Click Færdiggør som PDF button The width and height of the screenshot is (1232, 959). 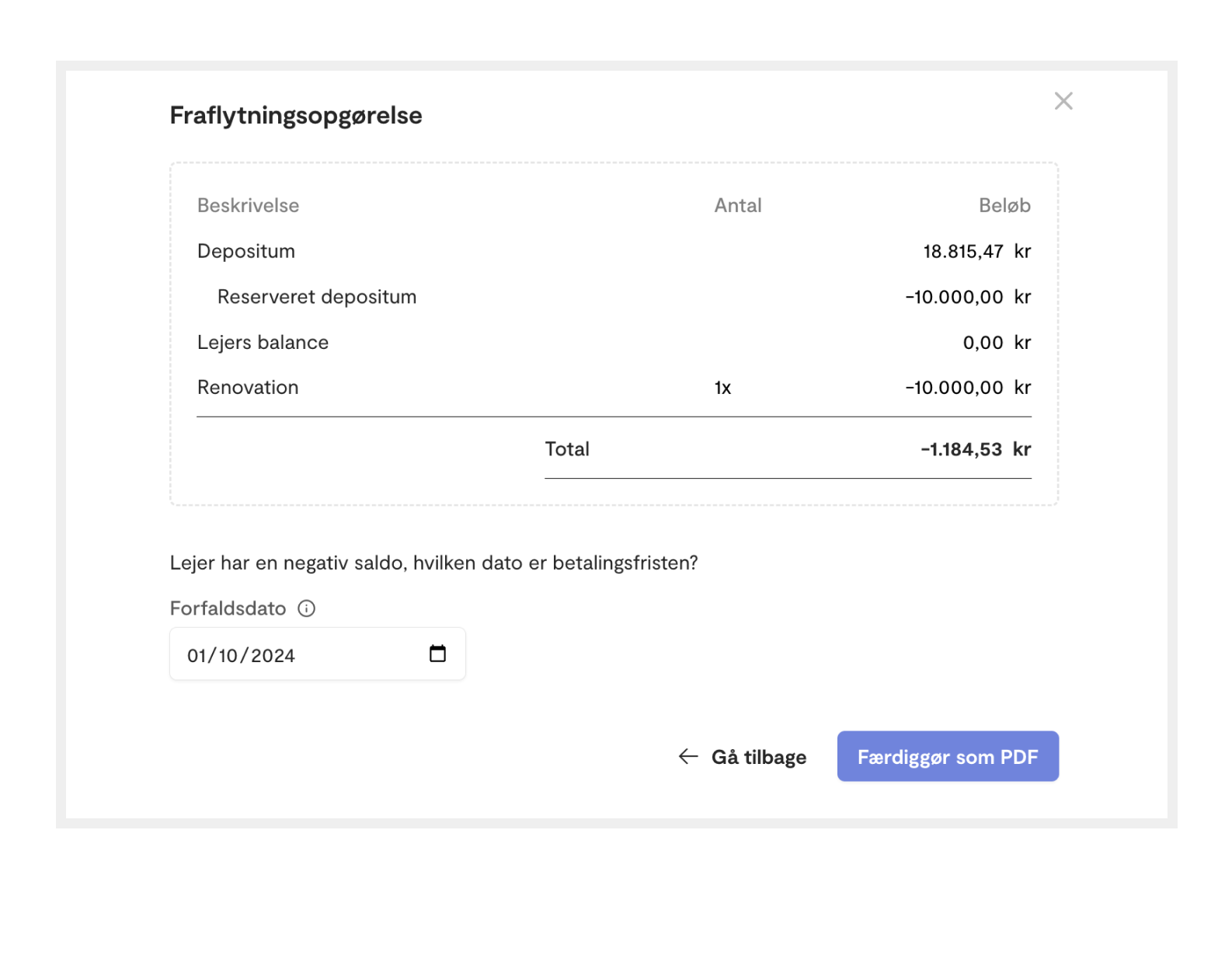(x=948, y=756)
